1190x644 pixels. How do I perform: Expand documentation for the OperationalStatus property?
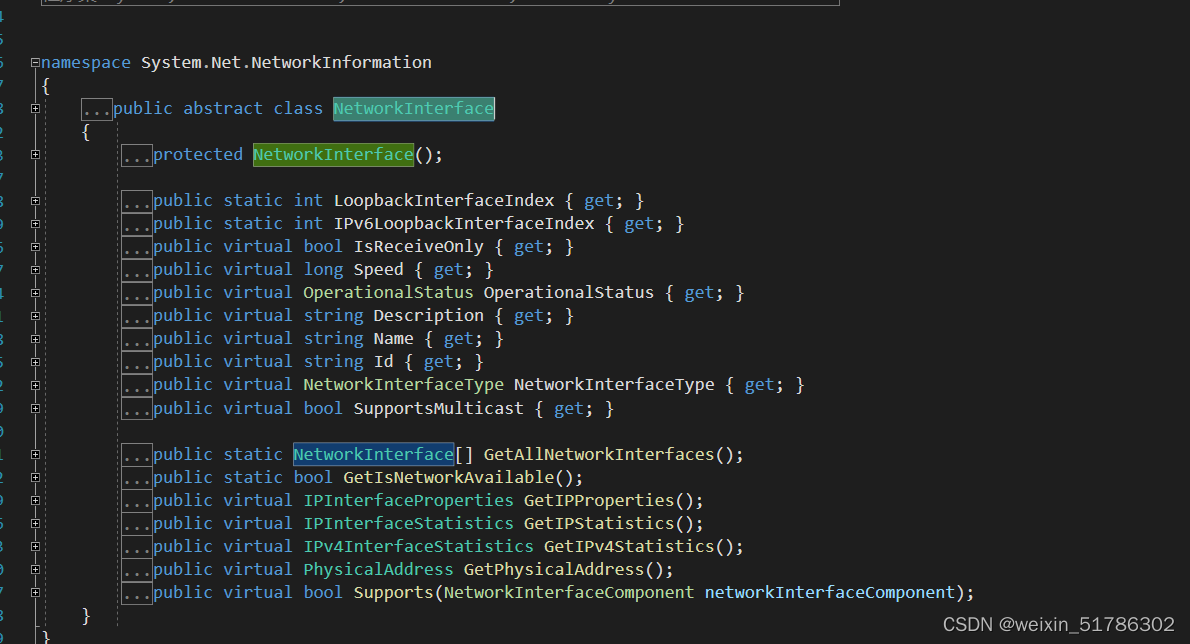coord(137,292)
